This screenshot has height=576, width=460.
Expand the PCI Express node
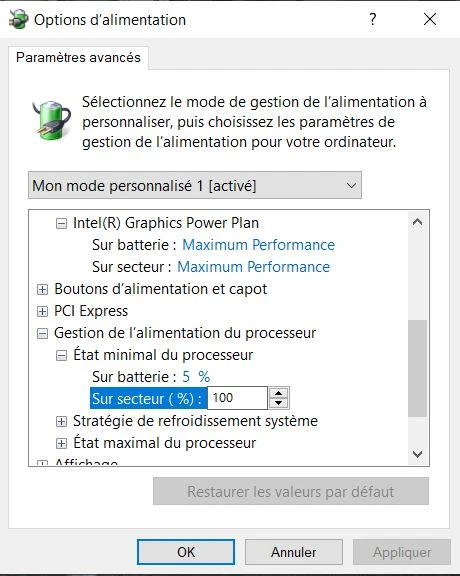click(x=42, y=312)
